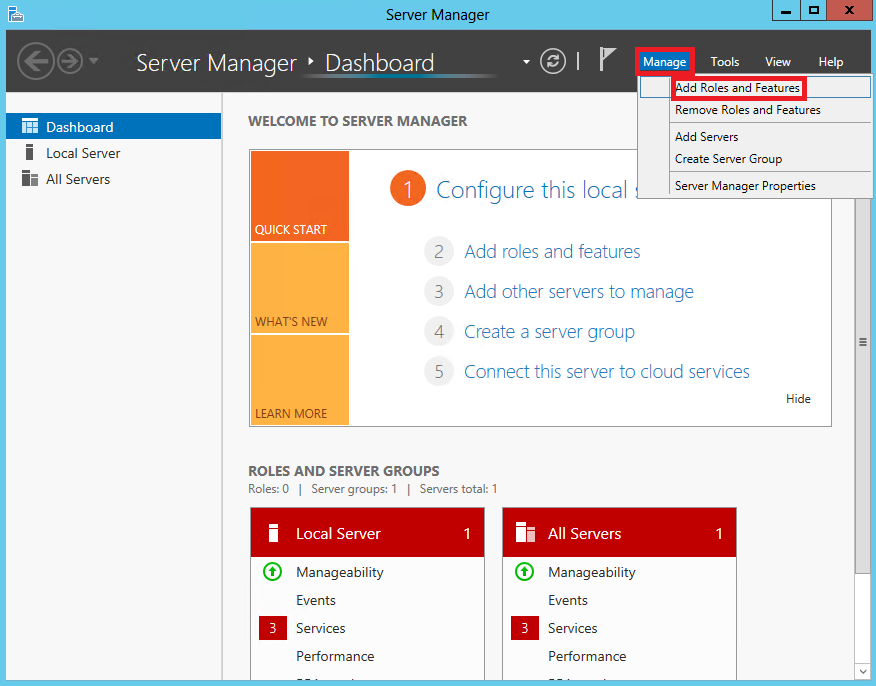The image size is (876, 686).
Task: Open Services under All Servers tile
Action: [573, 628]
